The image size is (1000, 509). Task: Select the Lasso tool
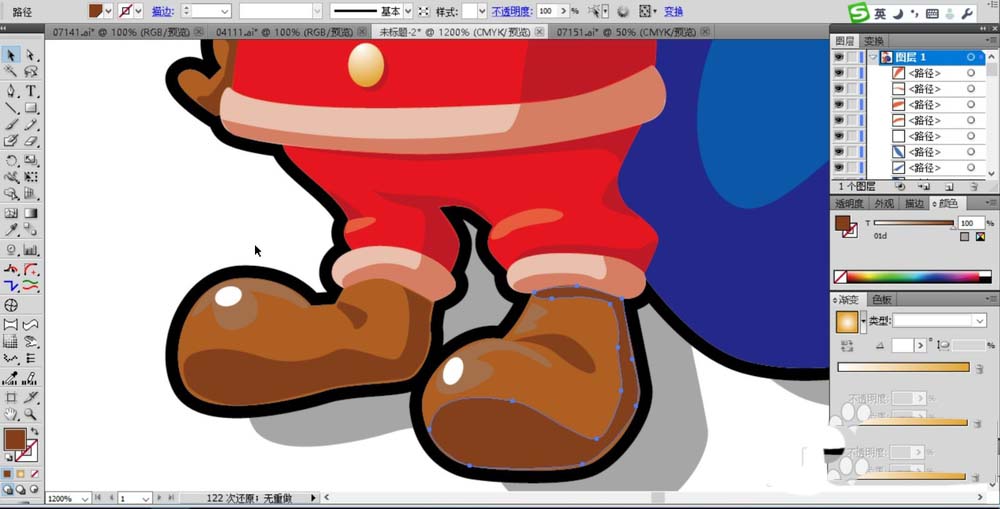[30, 71]
